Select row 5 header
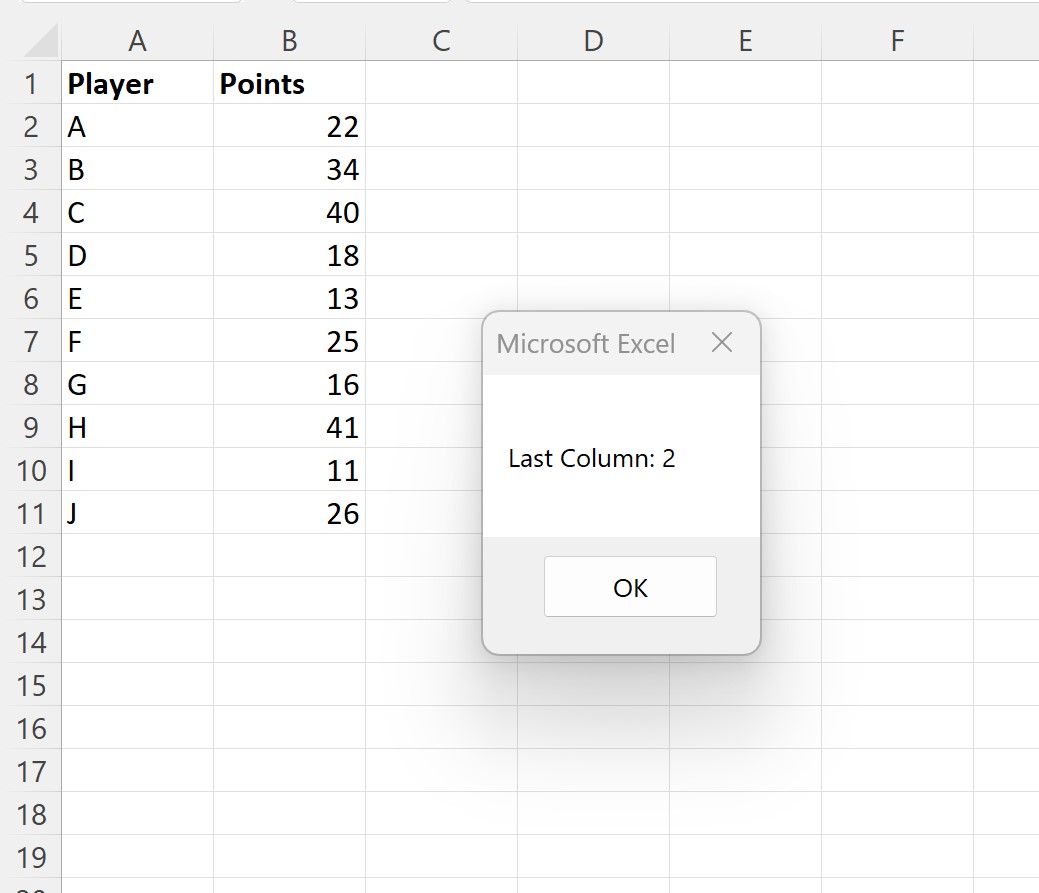 [33, 256]
